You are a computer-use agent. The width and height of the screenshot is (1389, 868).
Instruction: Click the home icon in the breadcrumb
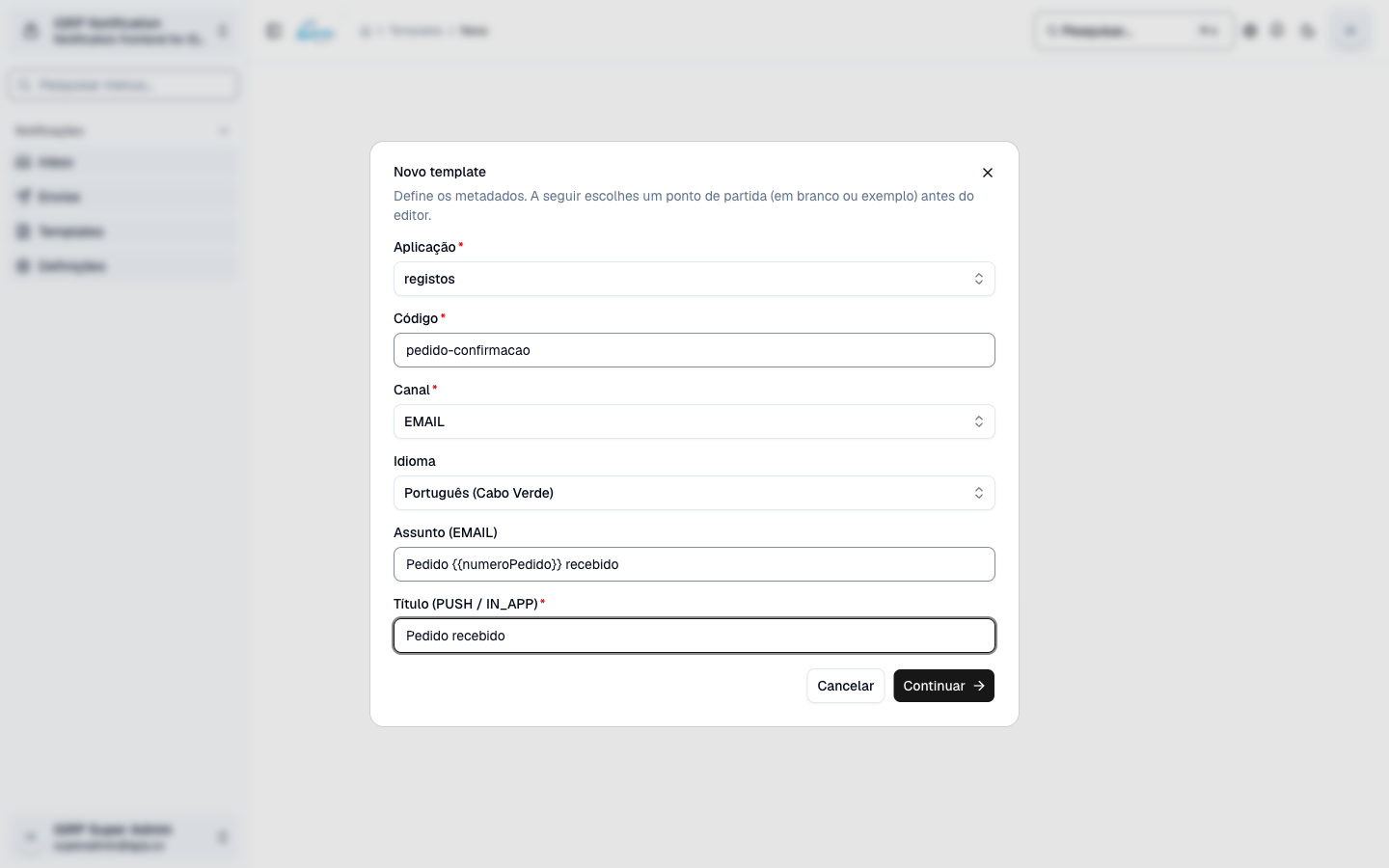(x=366, y=31)
